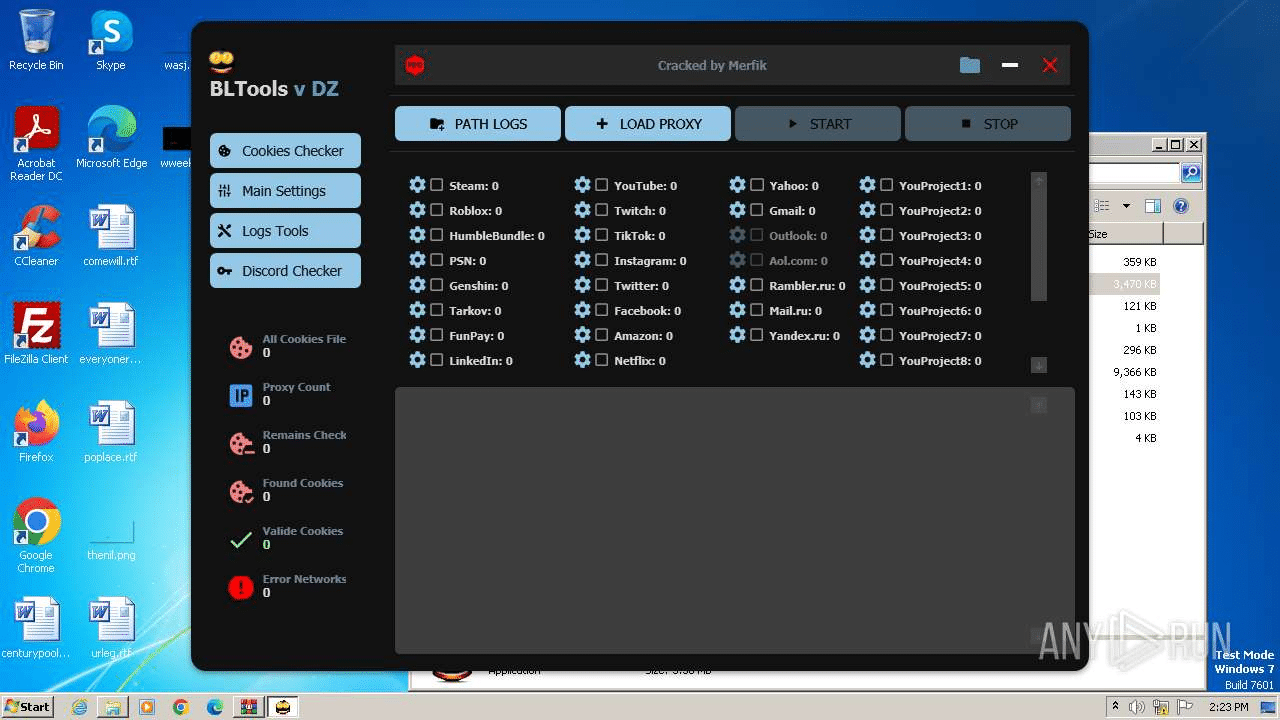Click the Error Networks red alert icon
This screenshot has width=1280, height=720.
coord(241,588)
